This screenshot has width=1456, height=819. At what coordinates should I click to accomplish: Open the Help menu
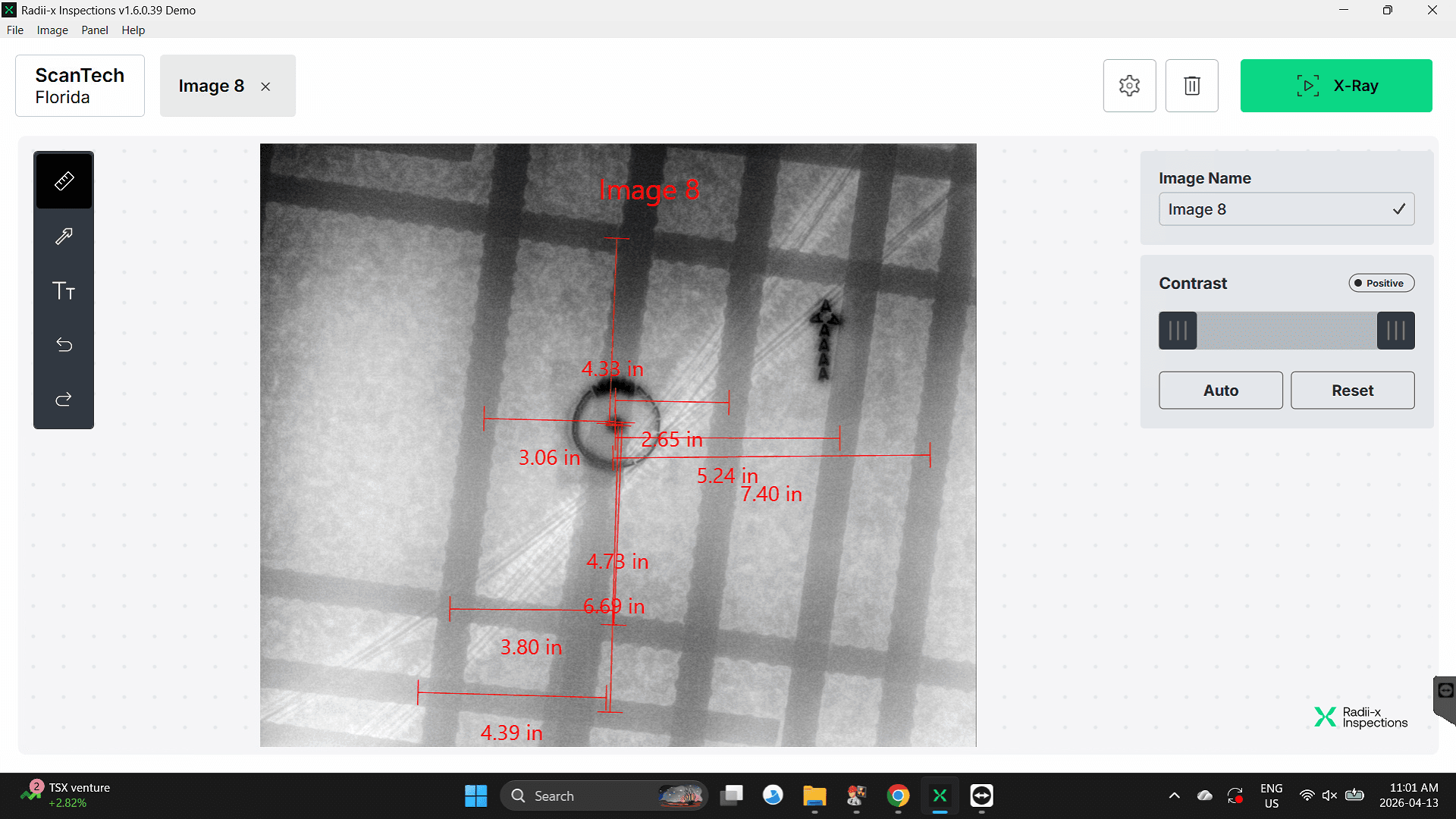point(133,30)
